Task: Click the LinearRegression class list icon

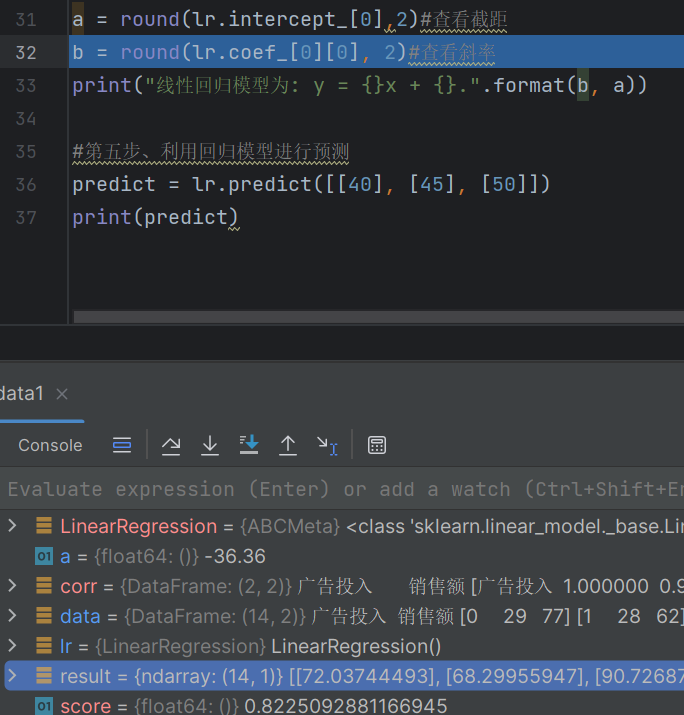Action: (44, 526)
